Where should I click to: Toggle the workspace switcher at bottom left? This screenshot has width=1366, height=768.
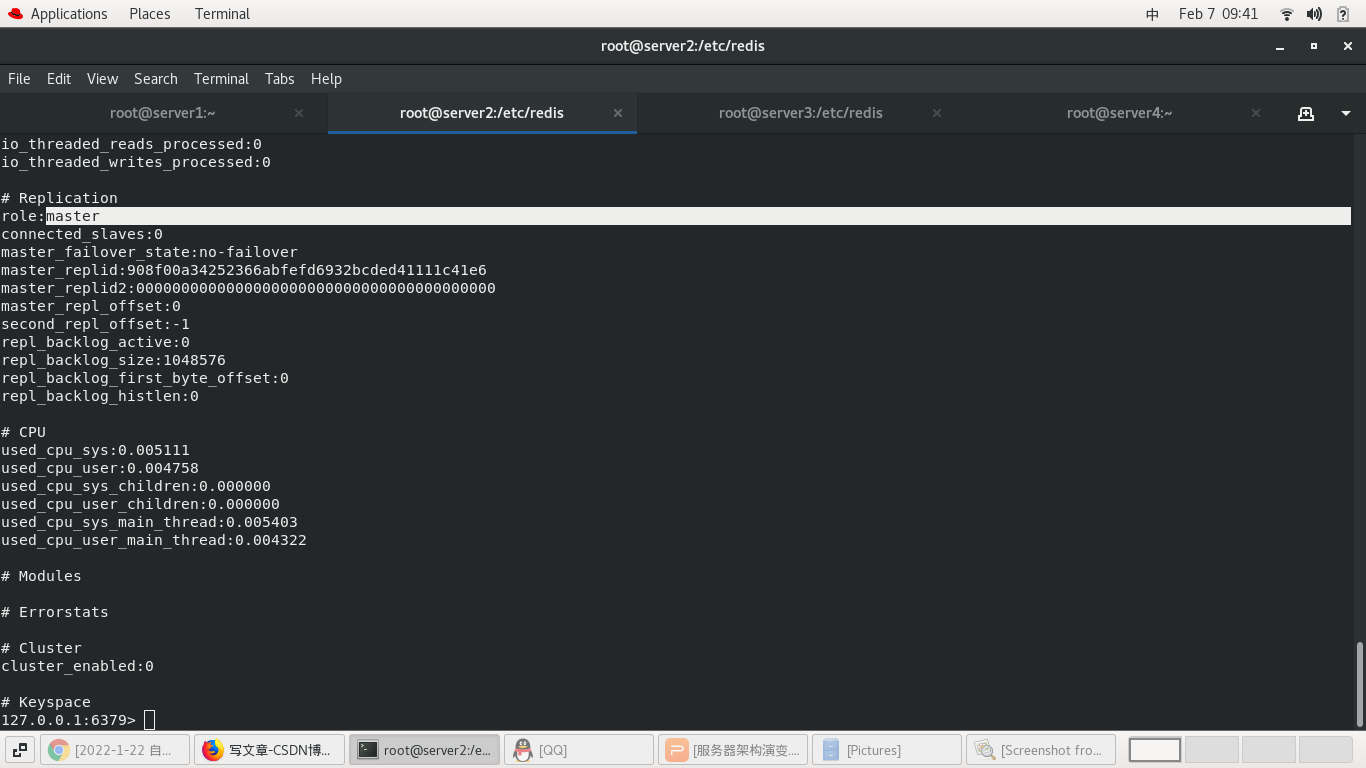[x=18, y=749]
